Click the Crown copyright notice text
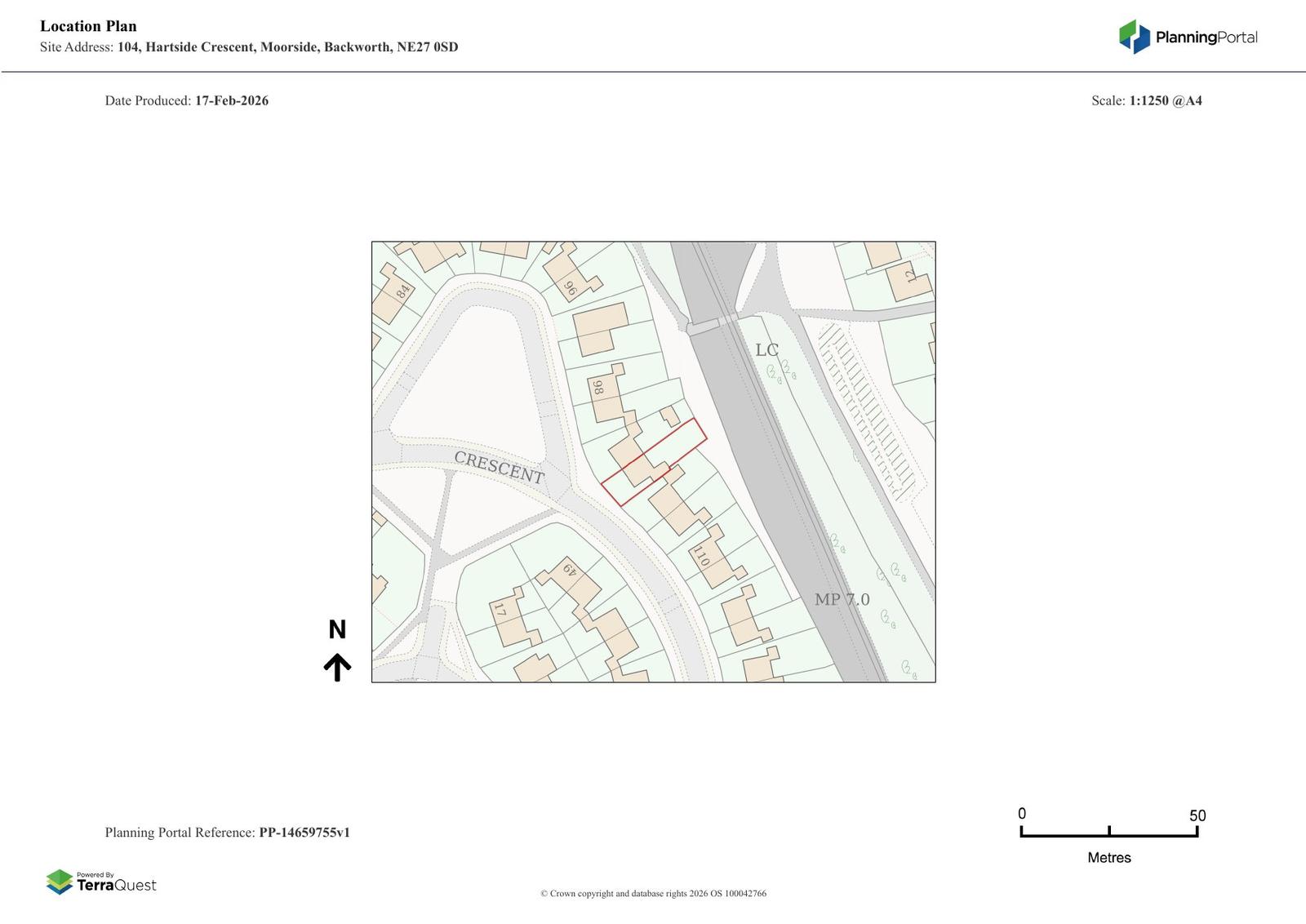The height and width of the screenshot is (924, 1306). 653,894
